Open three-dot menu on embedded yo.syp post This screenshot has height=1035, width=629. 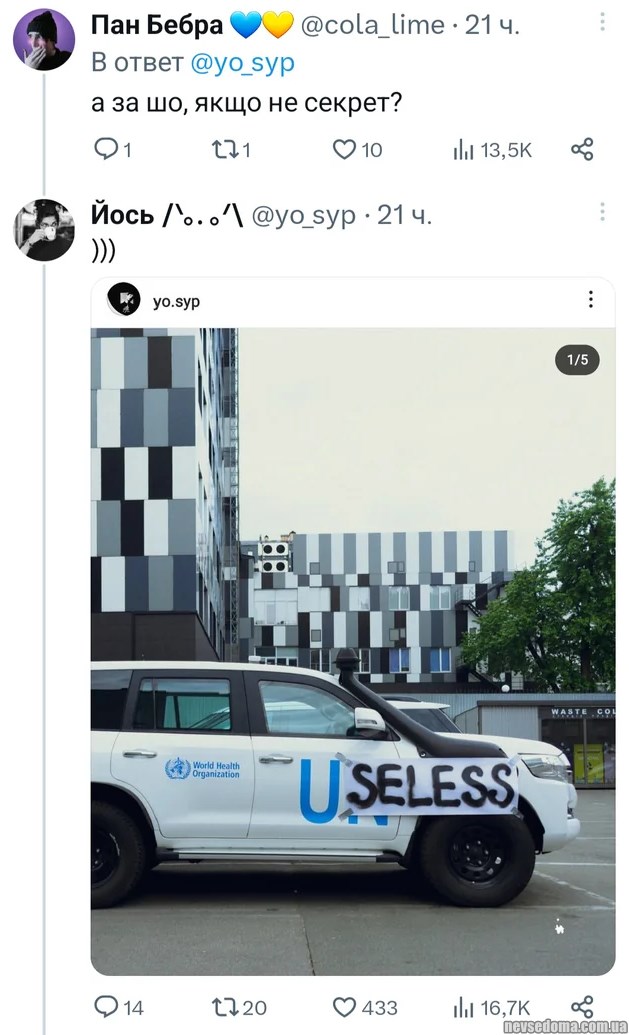coord(591,300)
